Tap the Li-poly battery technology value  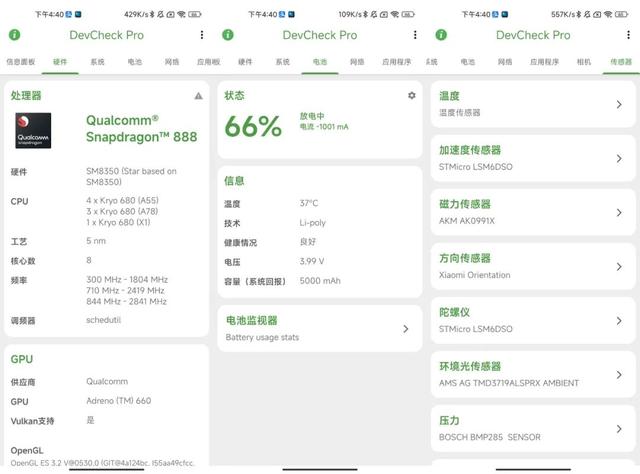click(x=313, y=223)
